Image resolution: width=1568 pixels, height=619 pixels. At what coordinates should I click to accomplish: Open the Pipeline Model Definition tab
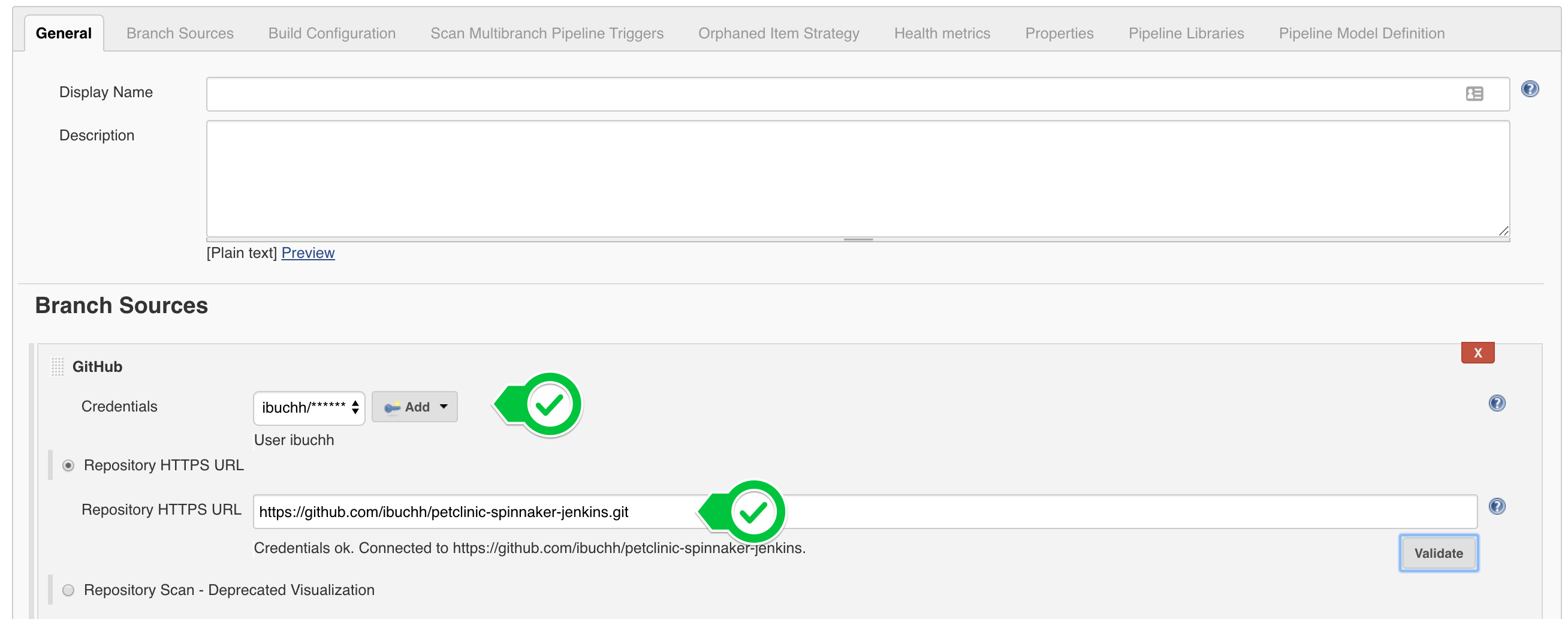tap(1362, 34)
